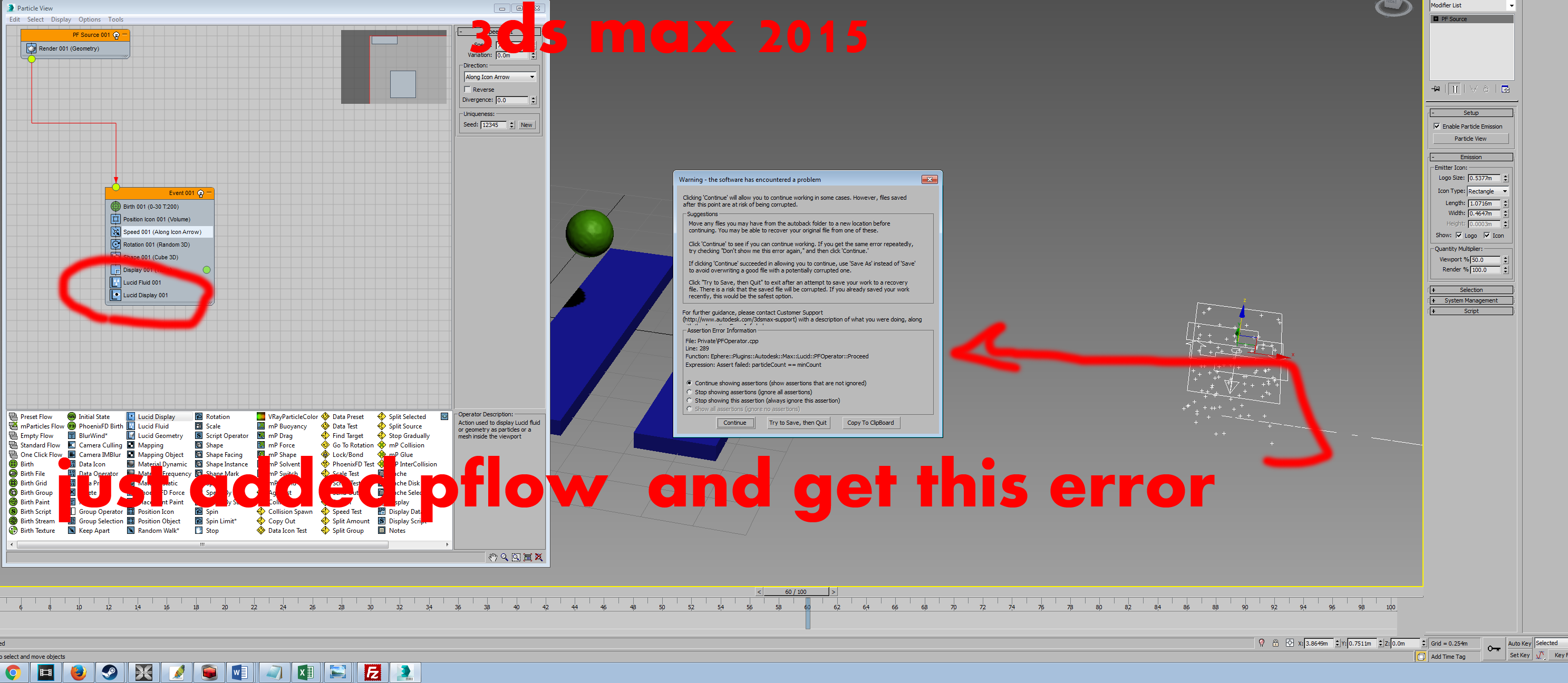Click the Pin Stack icon below modifier list

point(1436,89)
